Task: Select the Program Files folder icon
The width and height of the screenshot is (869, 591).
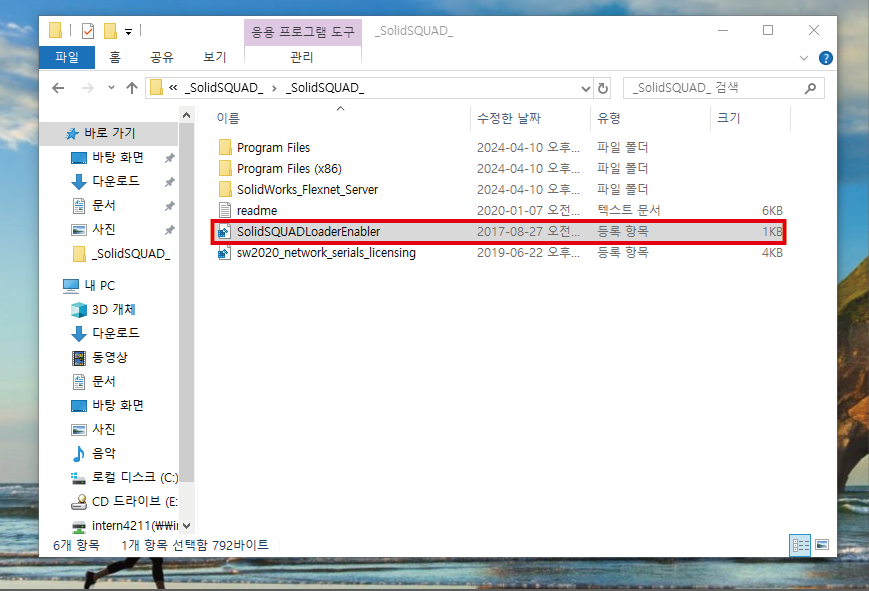Action: pos(225,147)
